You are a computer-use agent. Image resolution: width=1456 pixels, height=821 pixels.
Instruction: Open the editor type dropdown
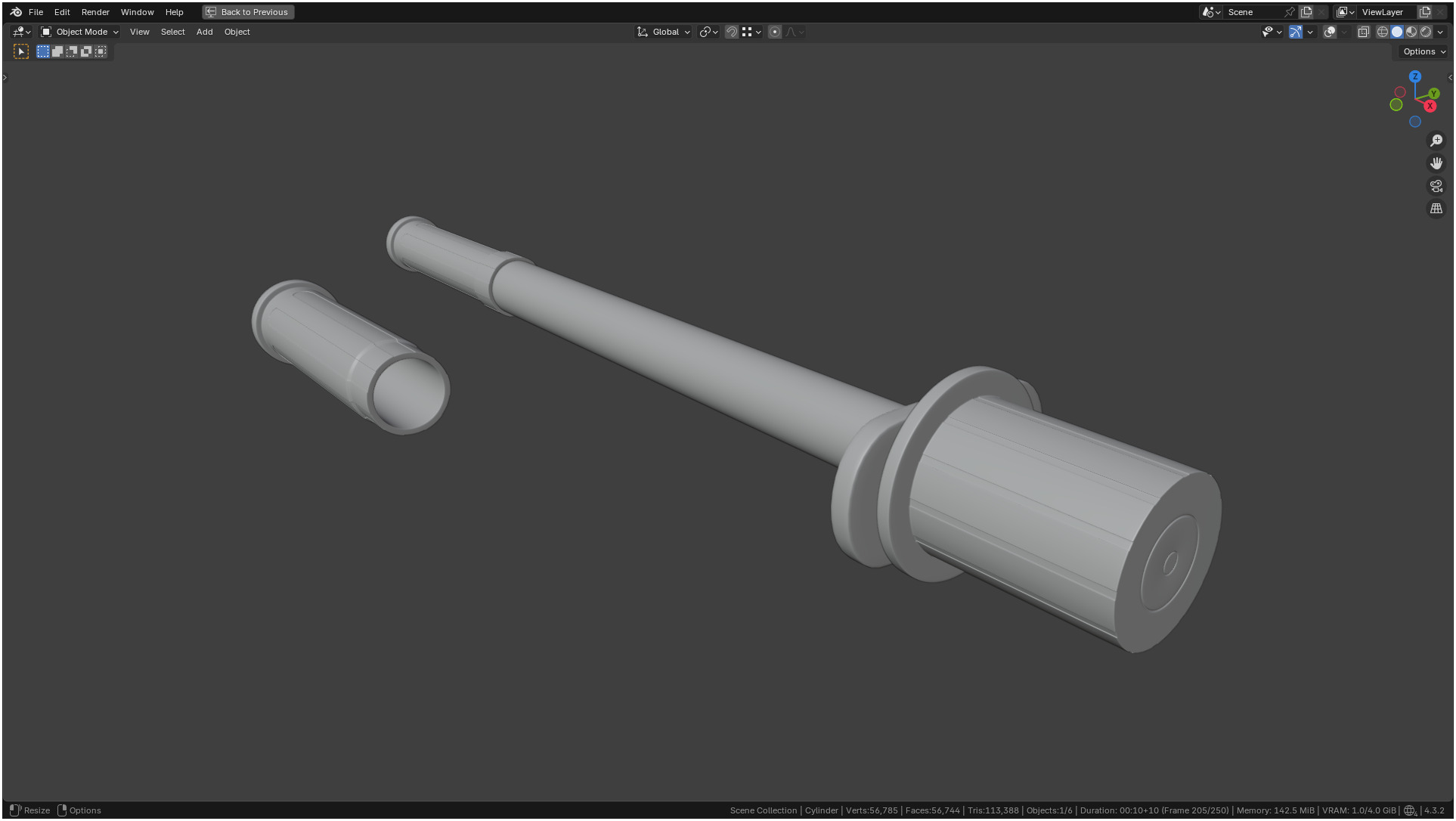click(x=21, y=32)
